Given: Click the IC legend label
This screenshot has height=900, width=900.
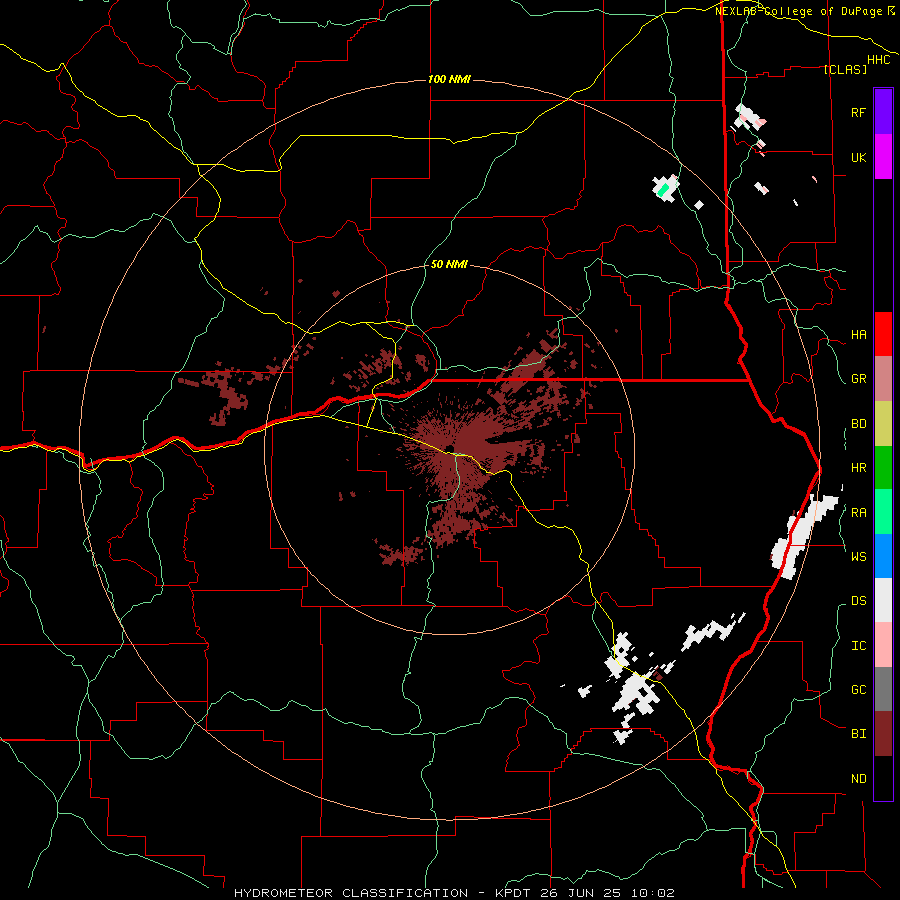Looking at the screenshot, I should pos(858,645).
